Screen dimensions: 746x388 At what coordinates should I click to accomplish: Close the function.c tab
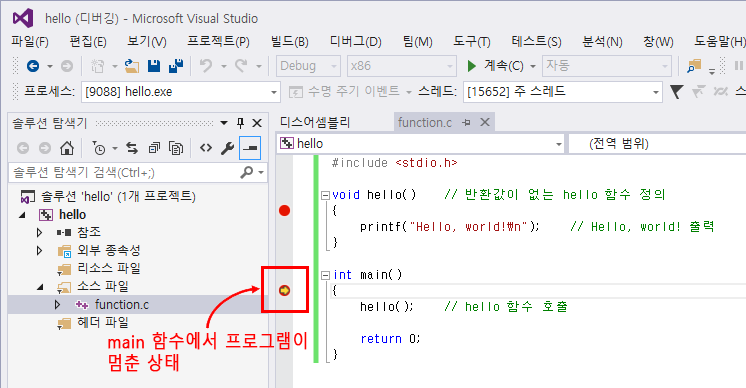pos(485,123)
